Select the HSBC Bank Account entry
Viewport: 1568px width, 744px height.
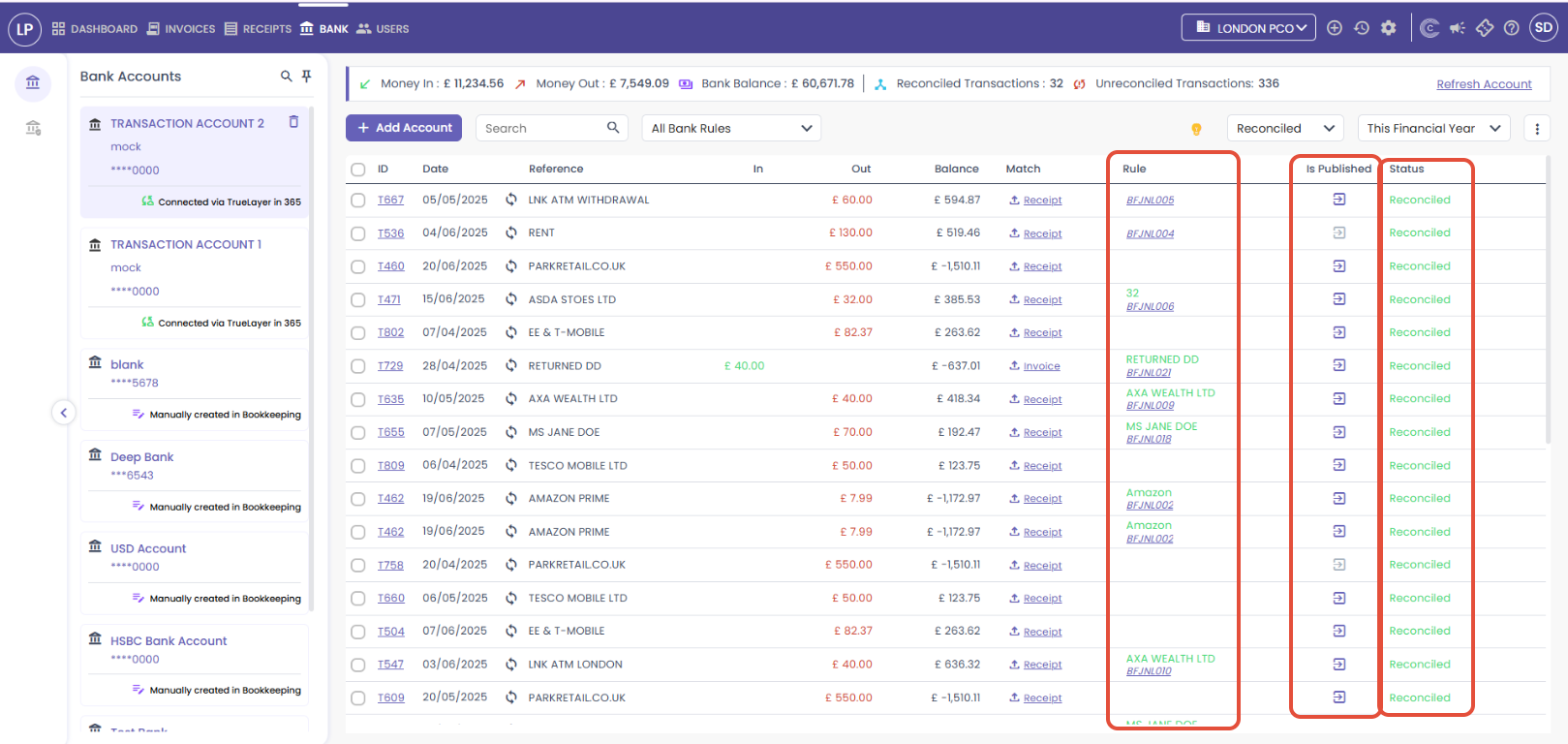pos(195,665)
